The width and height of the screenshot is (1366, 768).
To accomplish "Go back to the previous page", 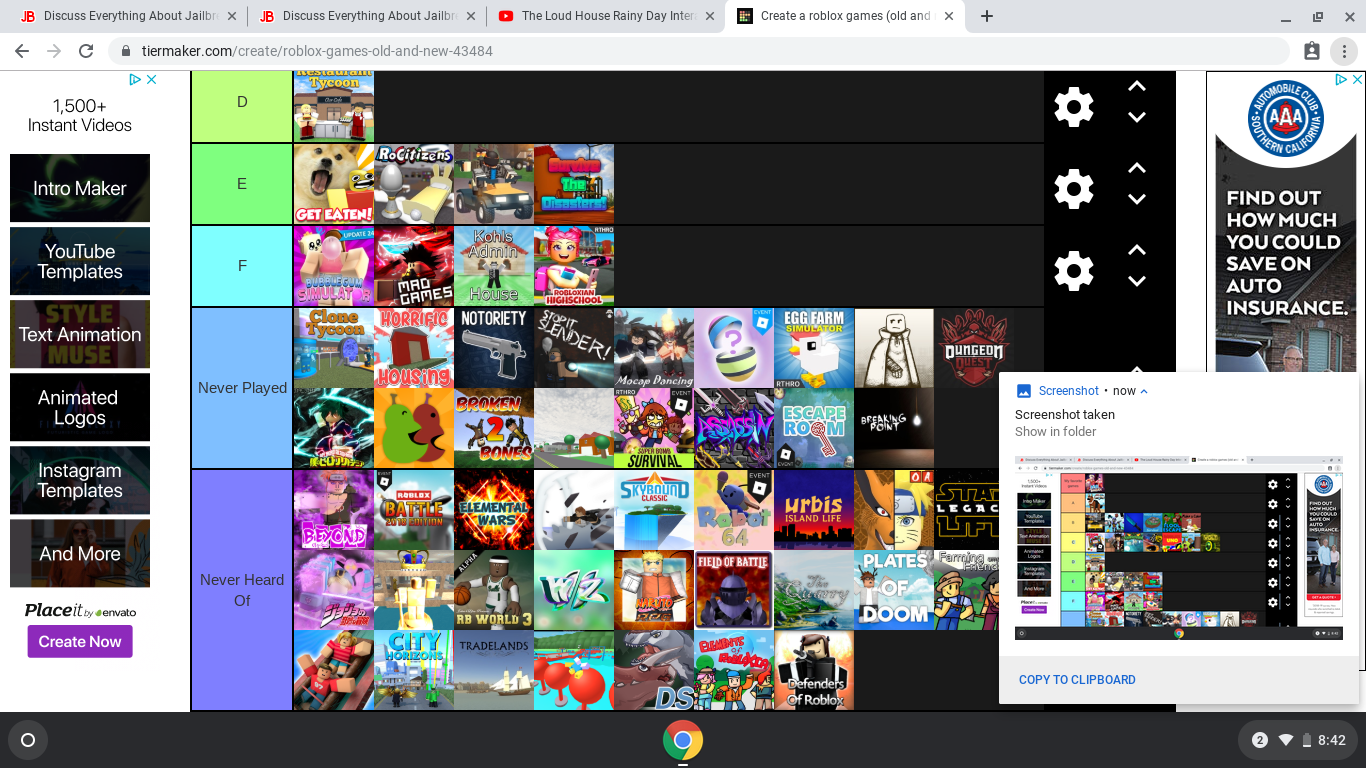I will tap(22, 51).
